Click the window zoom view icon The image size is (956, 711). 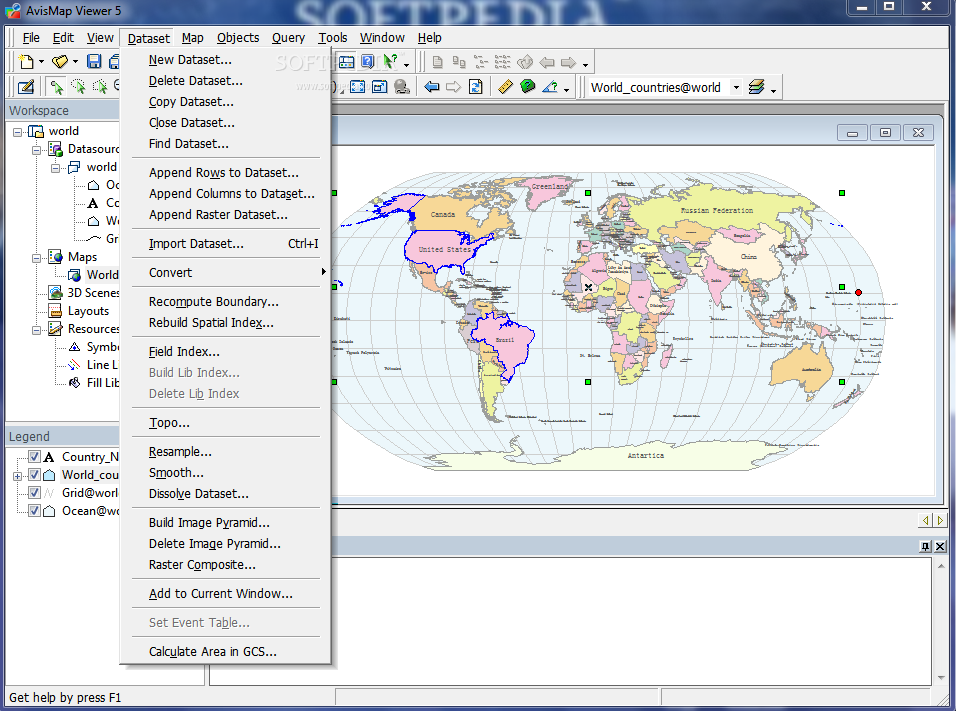click(x=379, y=87)
